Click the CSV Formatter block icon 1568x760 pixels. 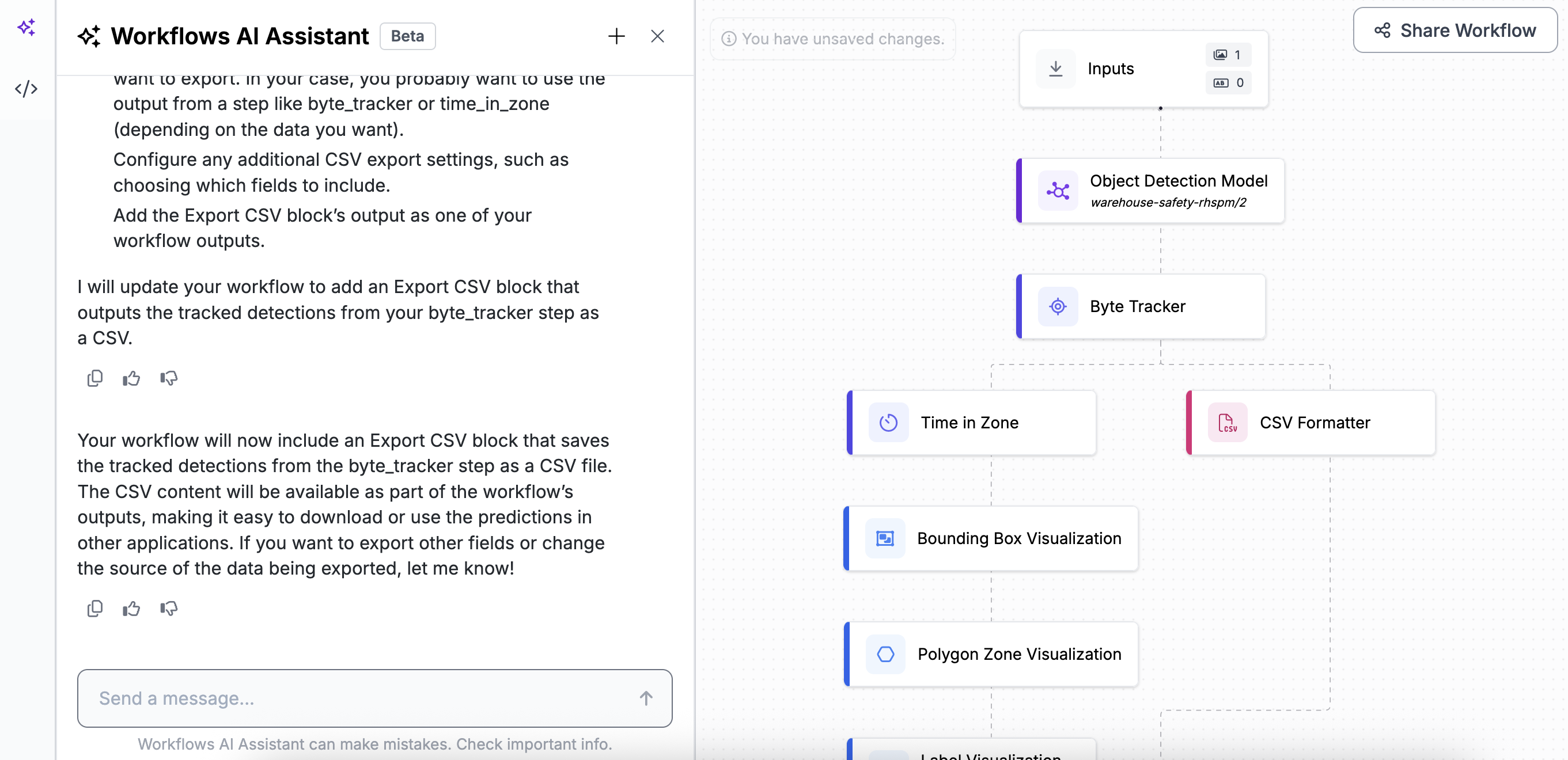(x=1227, y=422)
